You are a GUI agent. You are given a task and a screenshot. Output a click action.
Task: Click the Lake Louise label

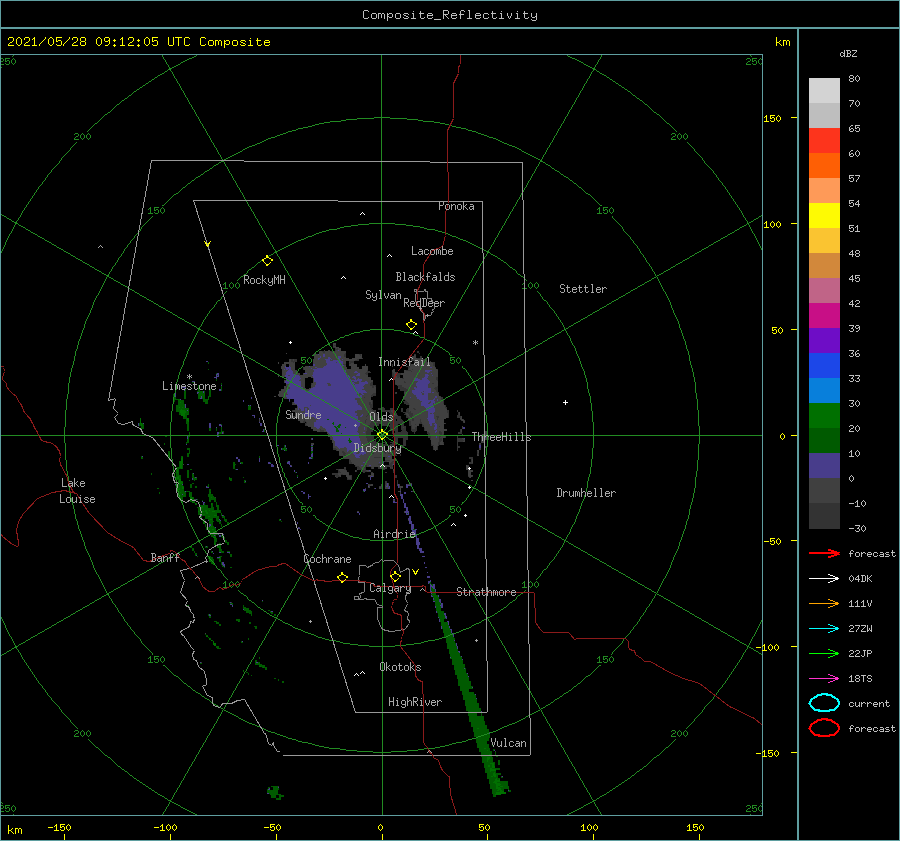77,491
